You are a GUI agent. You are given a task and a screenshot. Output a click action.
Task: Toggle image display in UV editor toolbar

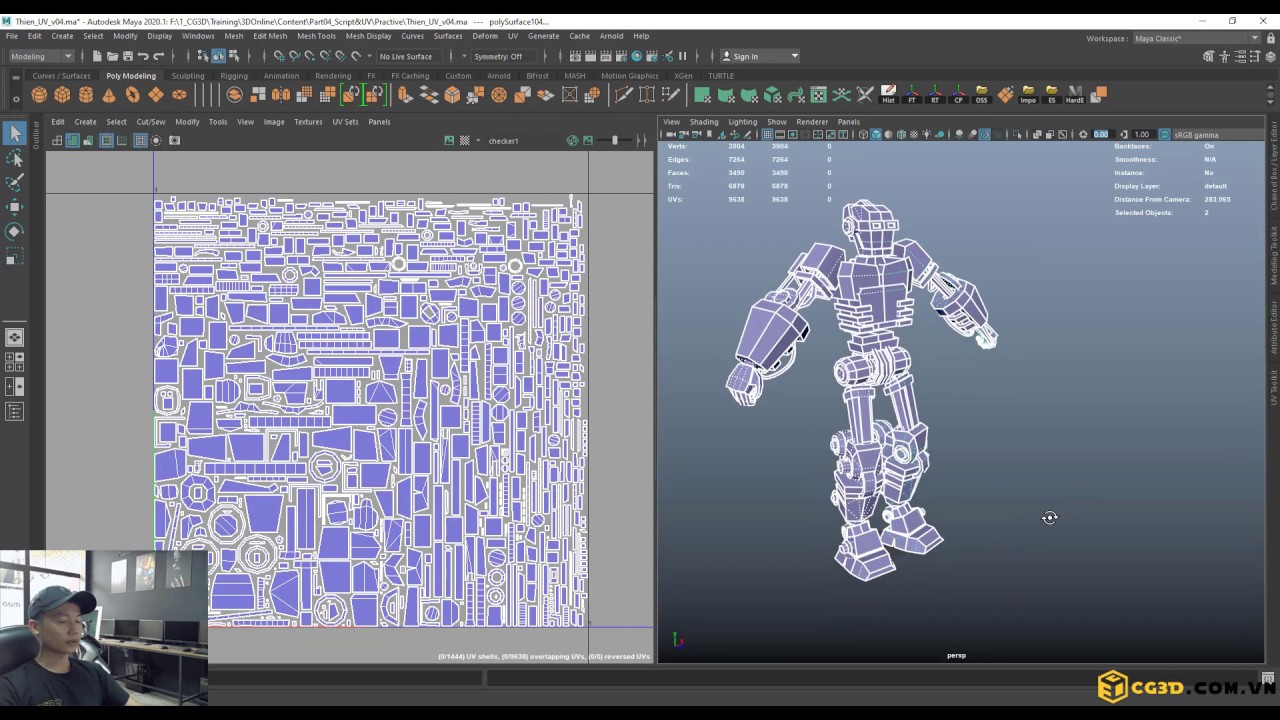[449, 141]
